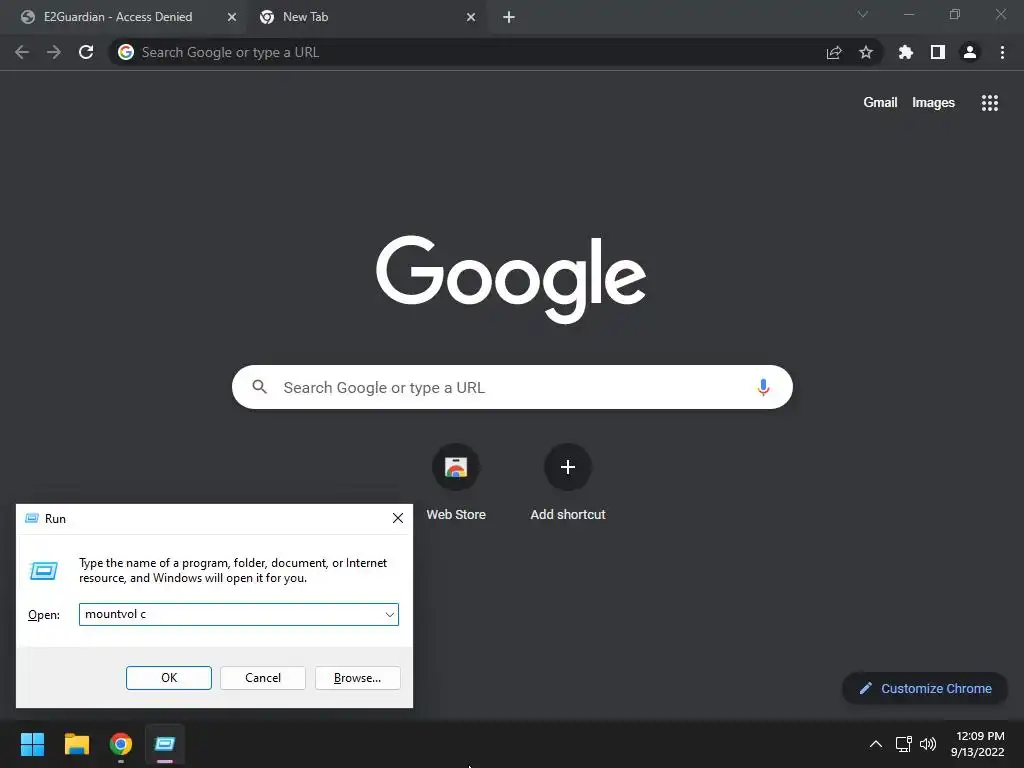Open the volume tray icon
Viewport: 1024px width, 768px height.
pyautogui.click(x=928, y=744)
